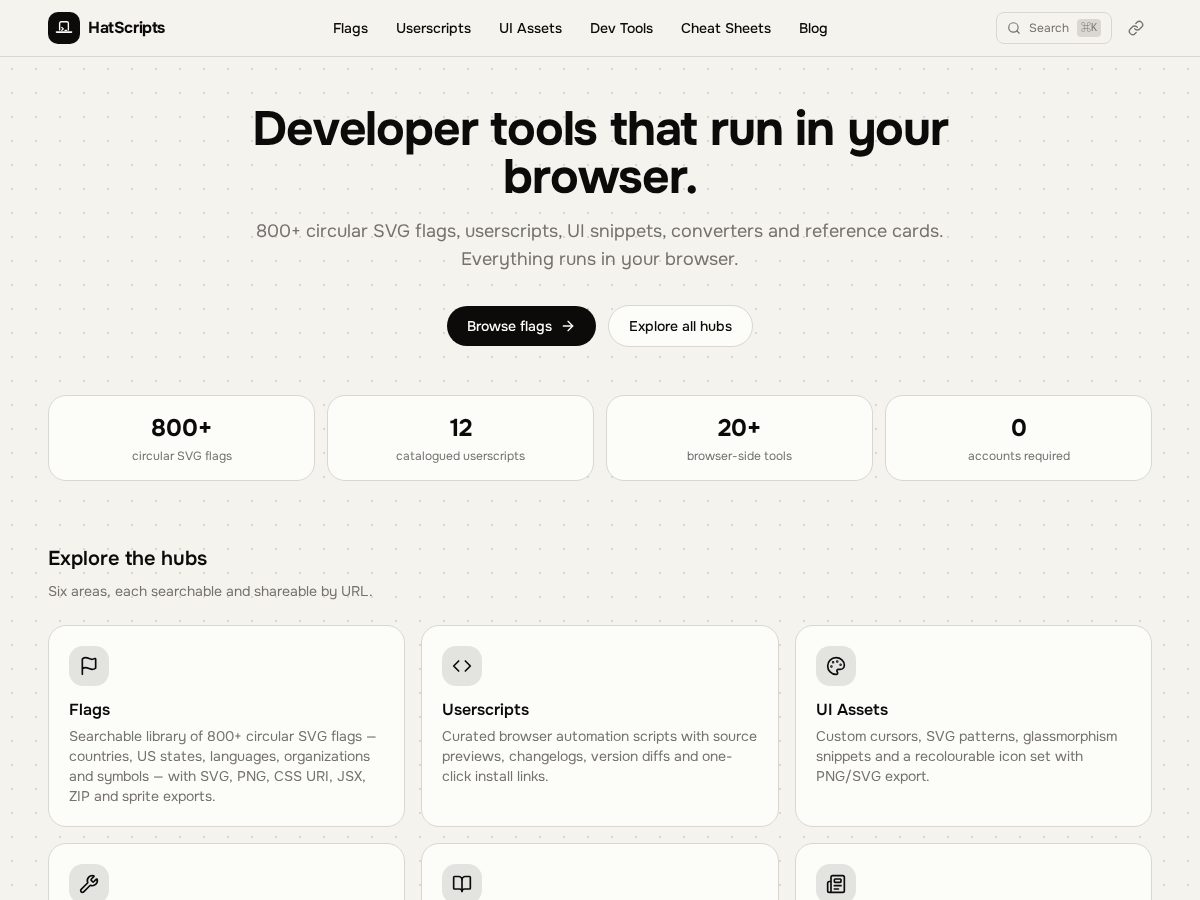Click the link icon in the header
Viewport: 1200px width, 900px height.
coord(1136,28)
